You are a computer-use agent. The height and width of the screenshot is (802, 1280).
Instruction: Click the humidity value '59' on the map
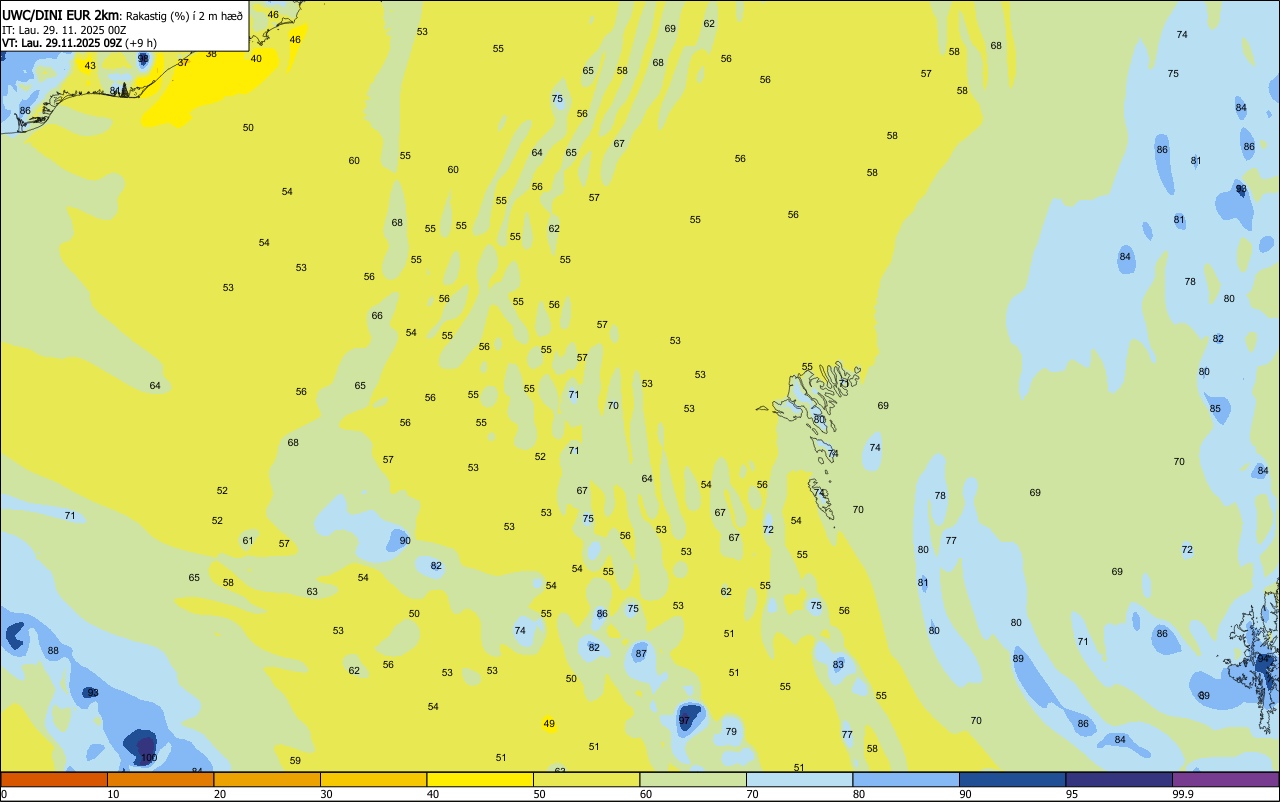295,761
